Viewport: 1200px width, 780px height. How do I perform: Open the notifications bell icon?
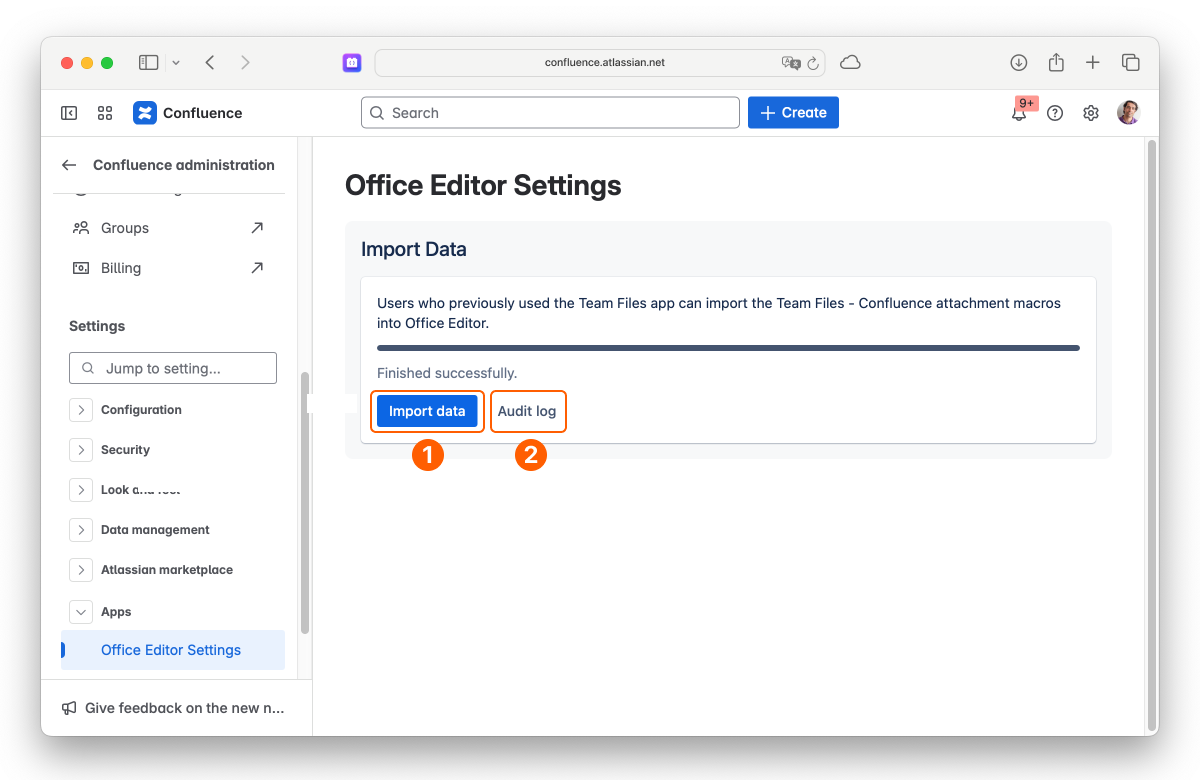[1019, 113]
